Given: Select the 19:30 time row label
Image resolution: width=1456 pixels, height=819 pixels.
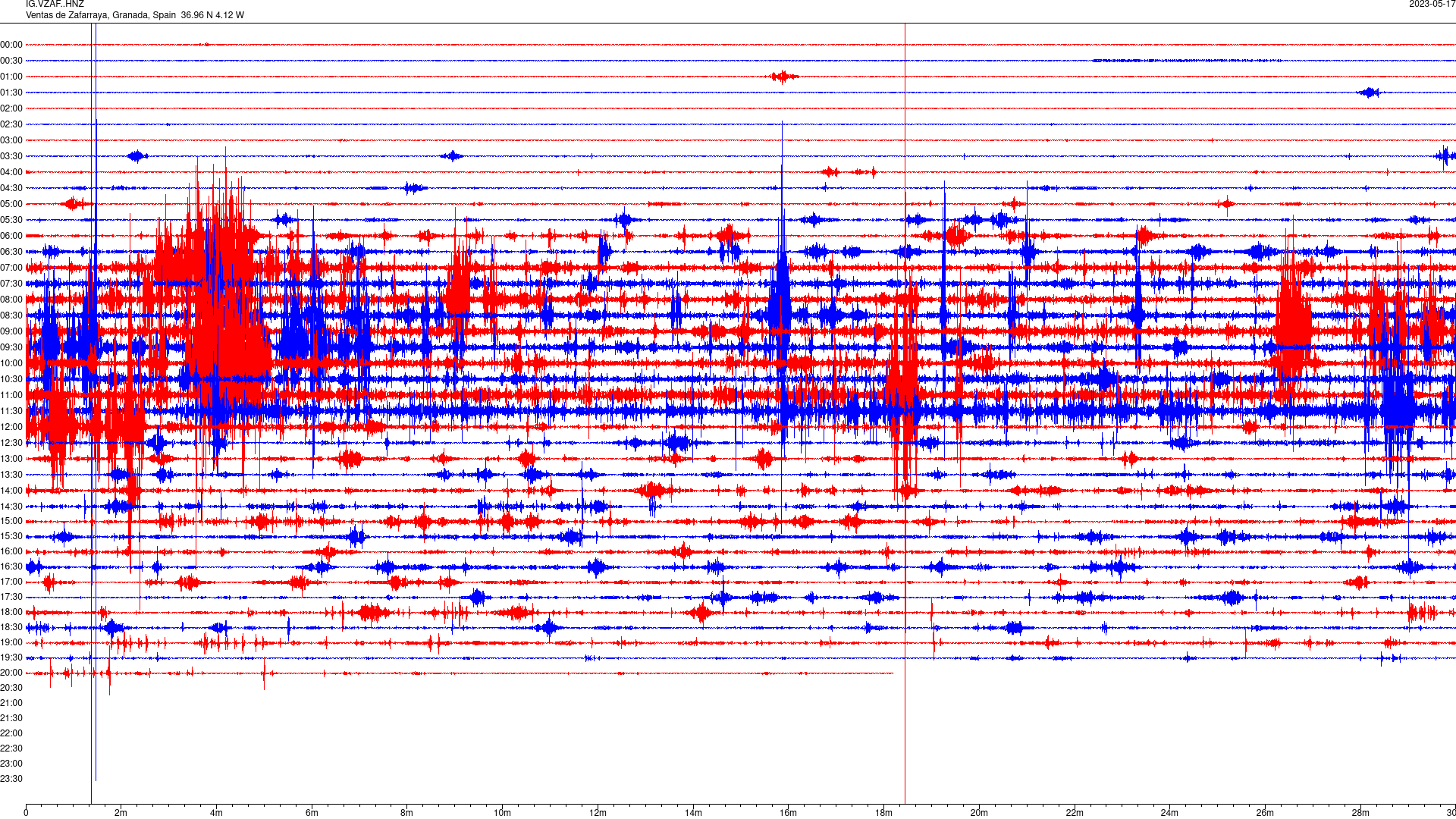Looking at the screenshot, I should [11, 657].
